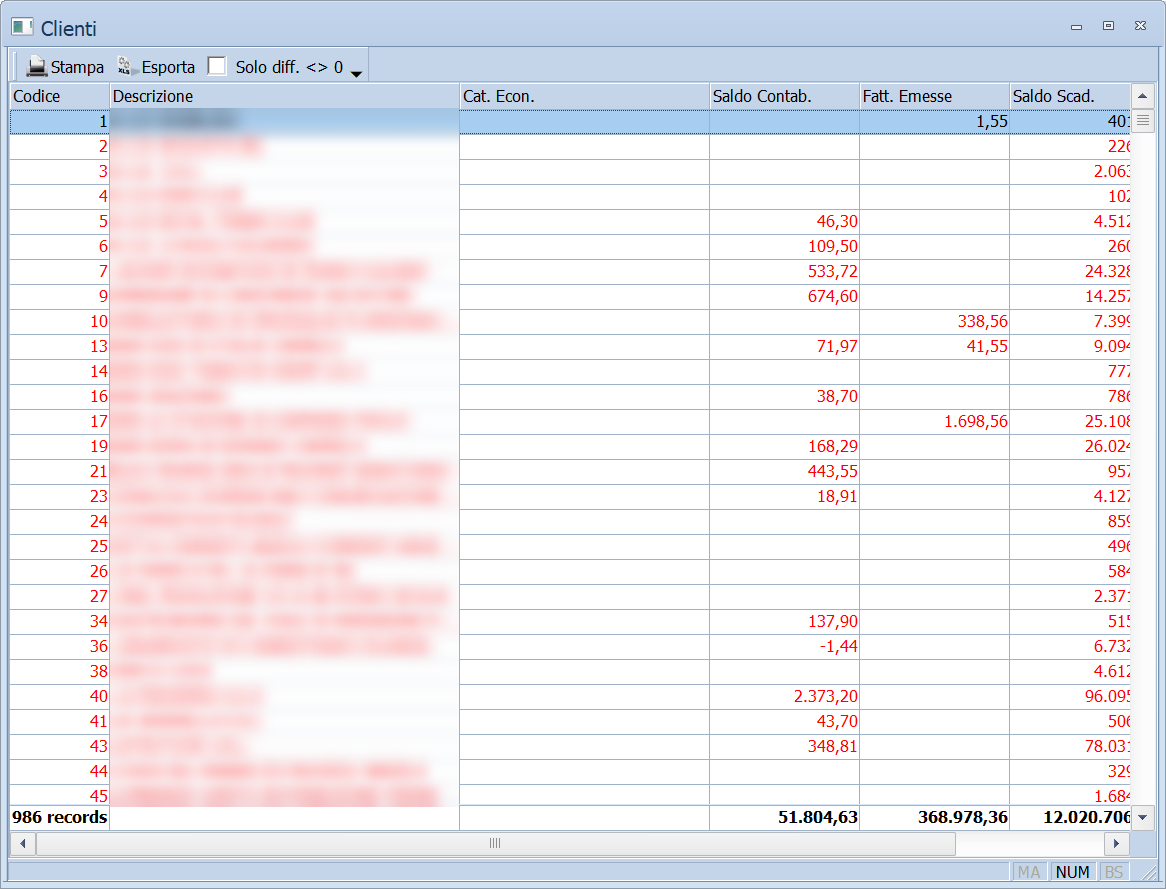This screenshot has height=889, width=1166.
Task: Click the horizontal scrollbar left arrow
Action: coord(23,843)
